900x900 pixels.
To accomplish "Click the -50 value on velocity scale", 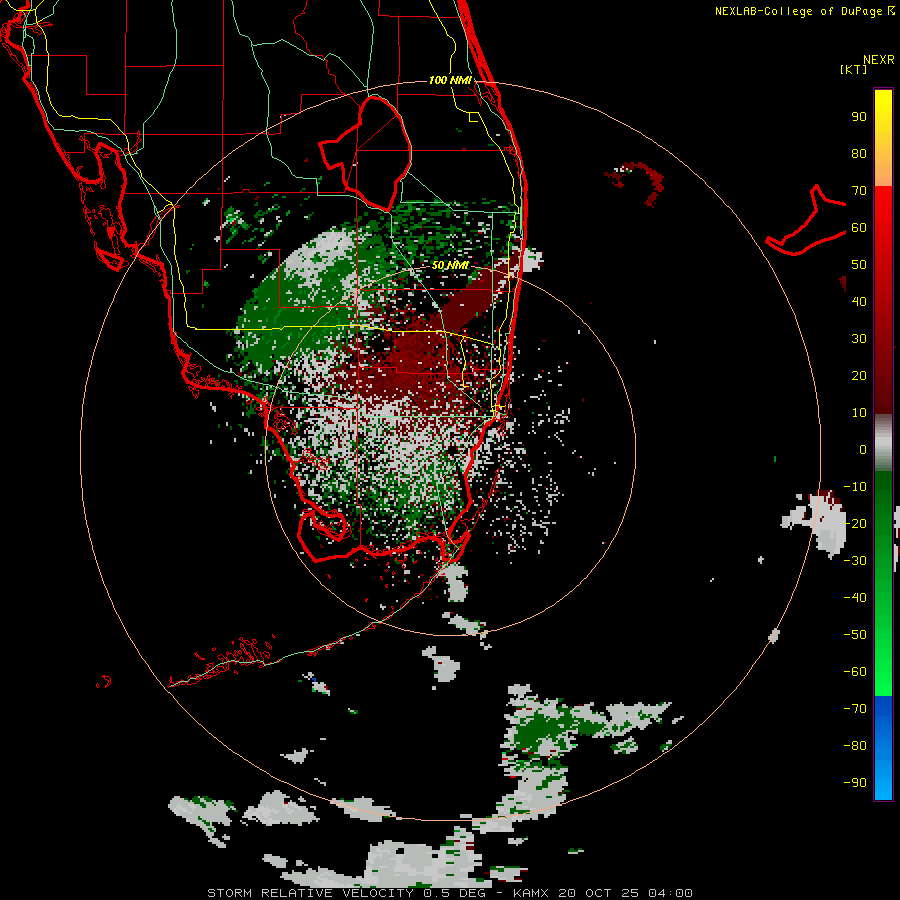I will click(x=855, y=634).
